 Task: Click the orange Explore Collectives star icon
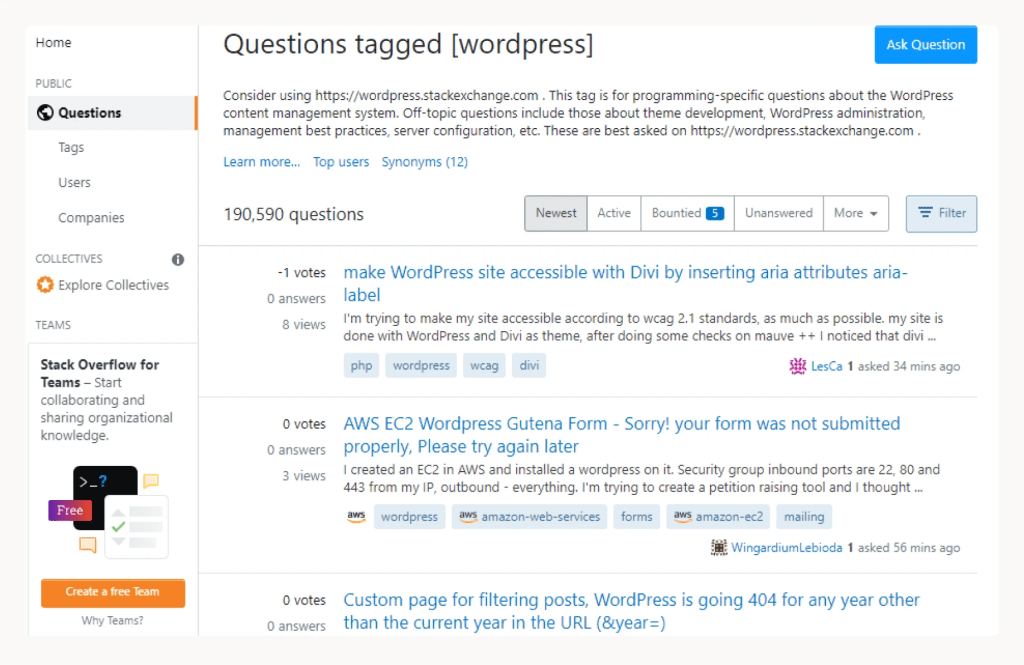(x=44, y=285)
